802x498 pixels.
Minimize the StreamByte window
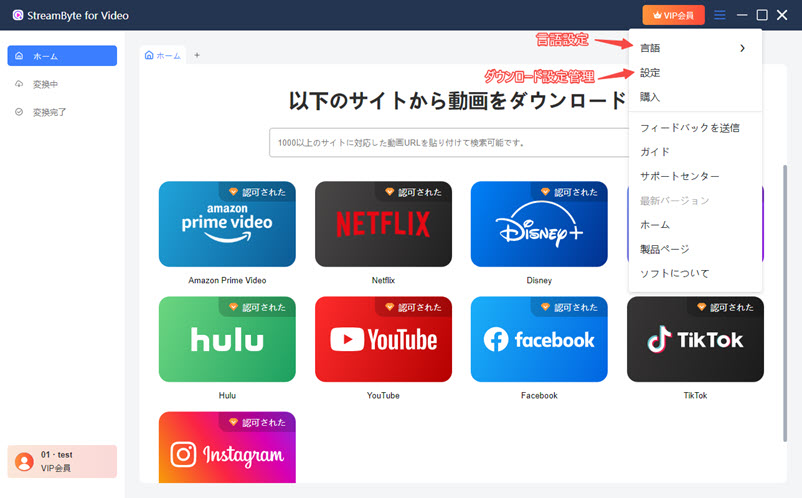(742, 15)
